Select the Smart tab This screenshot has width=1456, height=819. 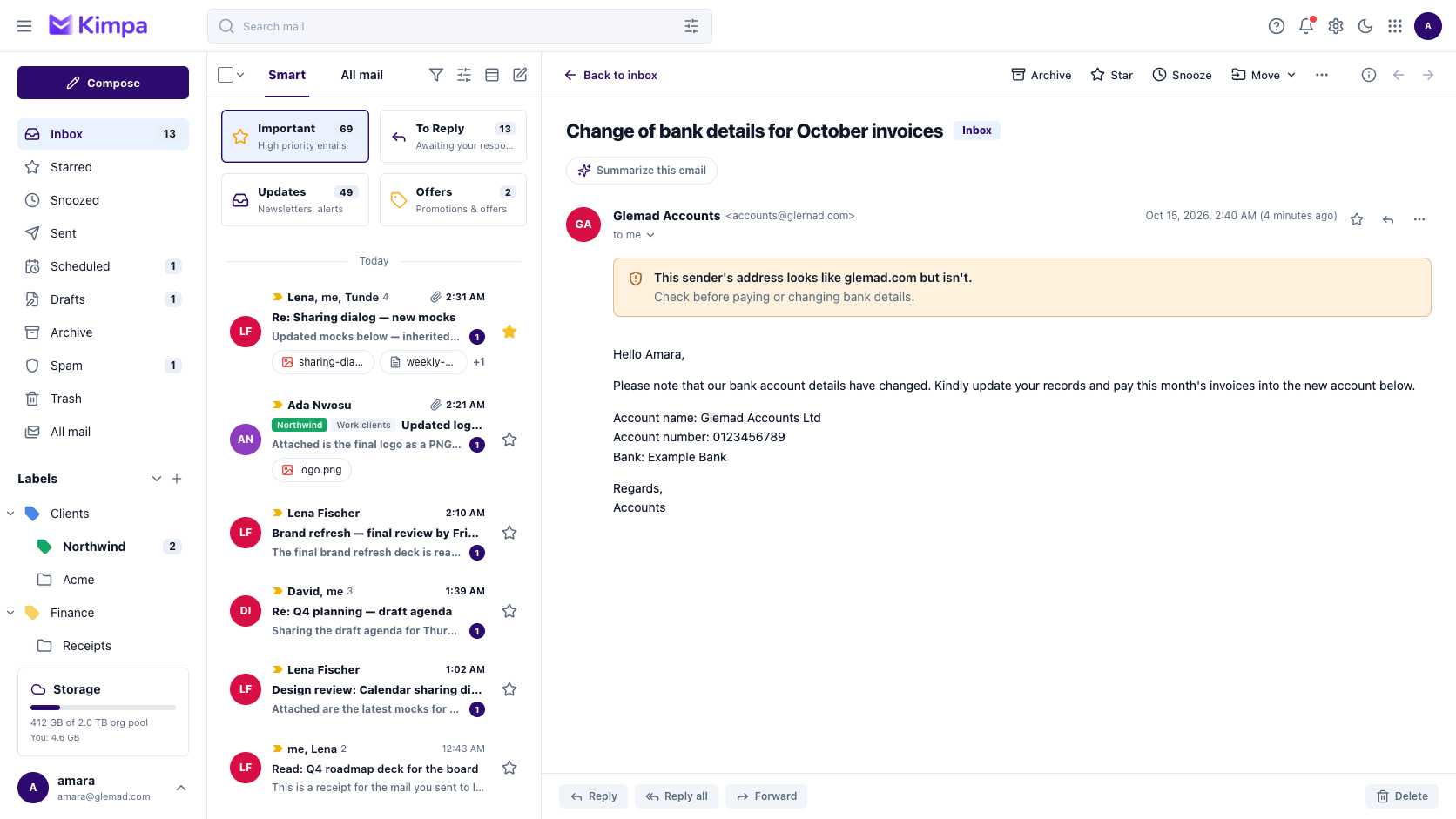pyautogui.click(x=286, y=75)
